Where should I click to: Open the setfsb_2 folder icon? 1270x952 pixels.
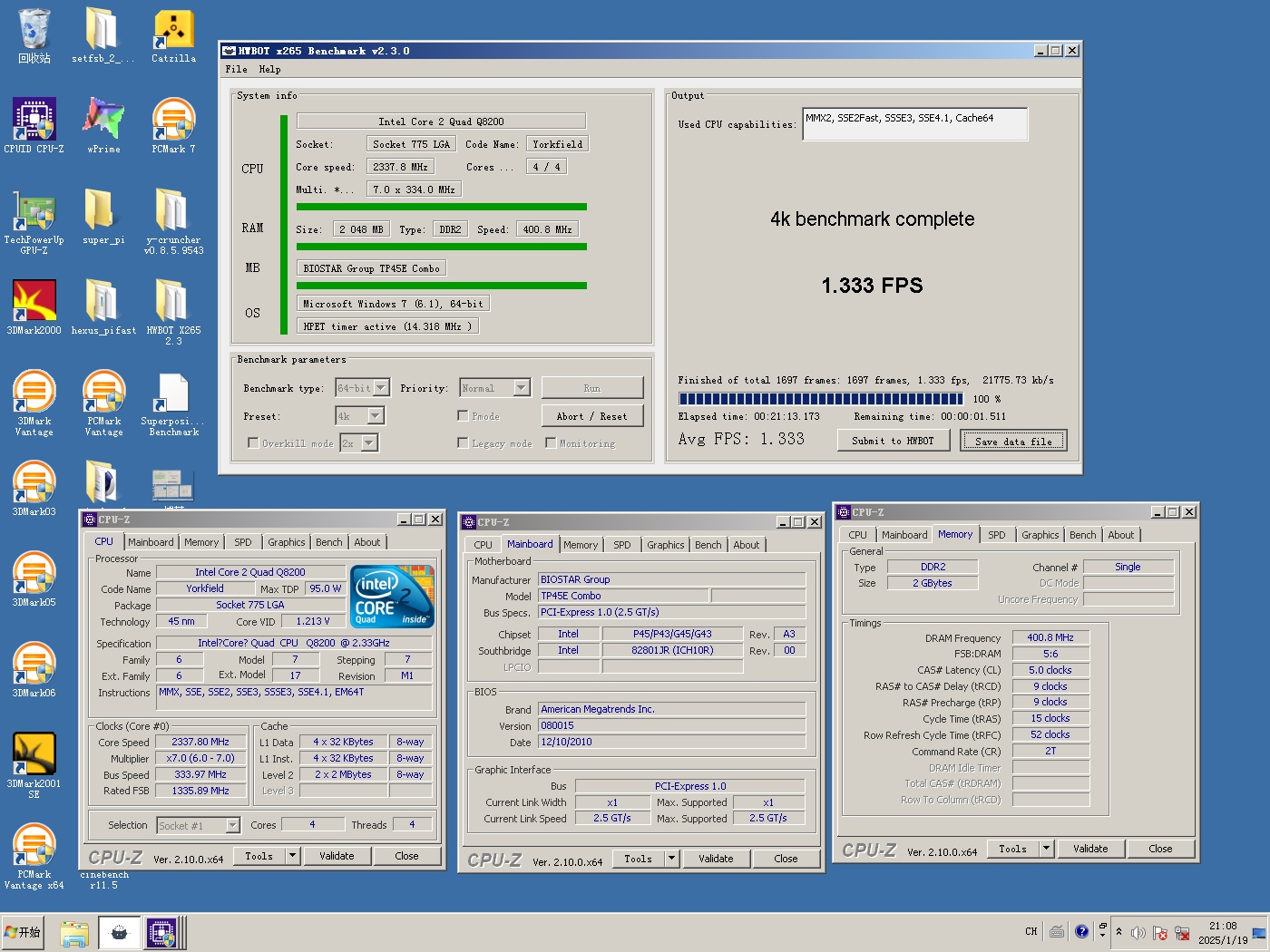point(103,35)
